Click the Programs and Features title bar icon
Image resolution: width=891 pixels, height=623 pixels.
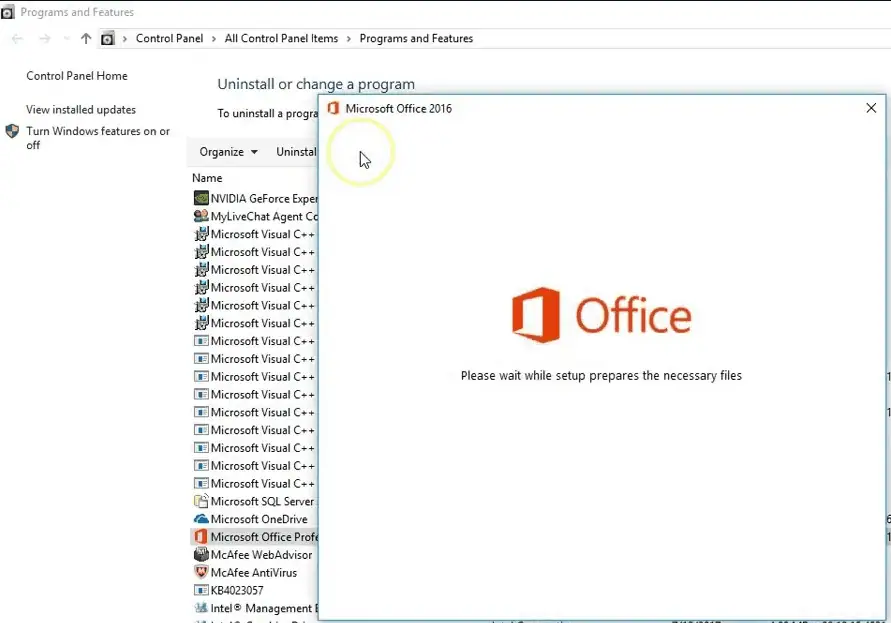click(x=7, y=12)
